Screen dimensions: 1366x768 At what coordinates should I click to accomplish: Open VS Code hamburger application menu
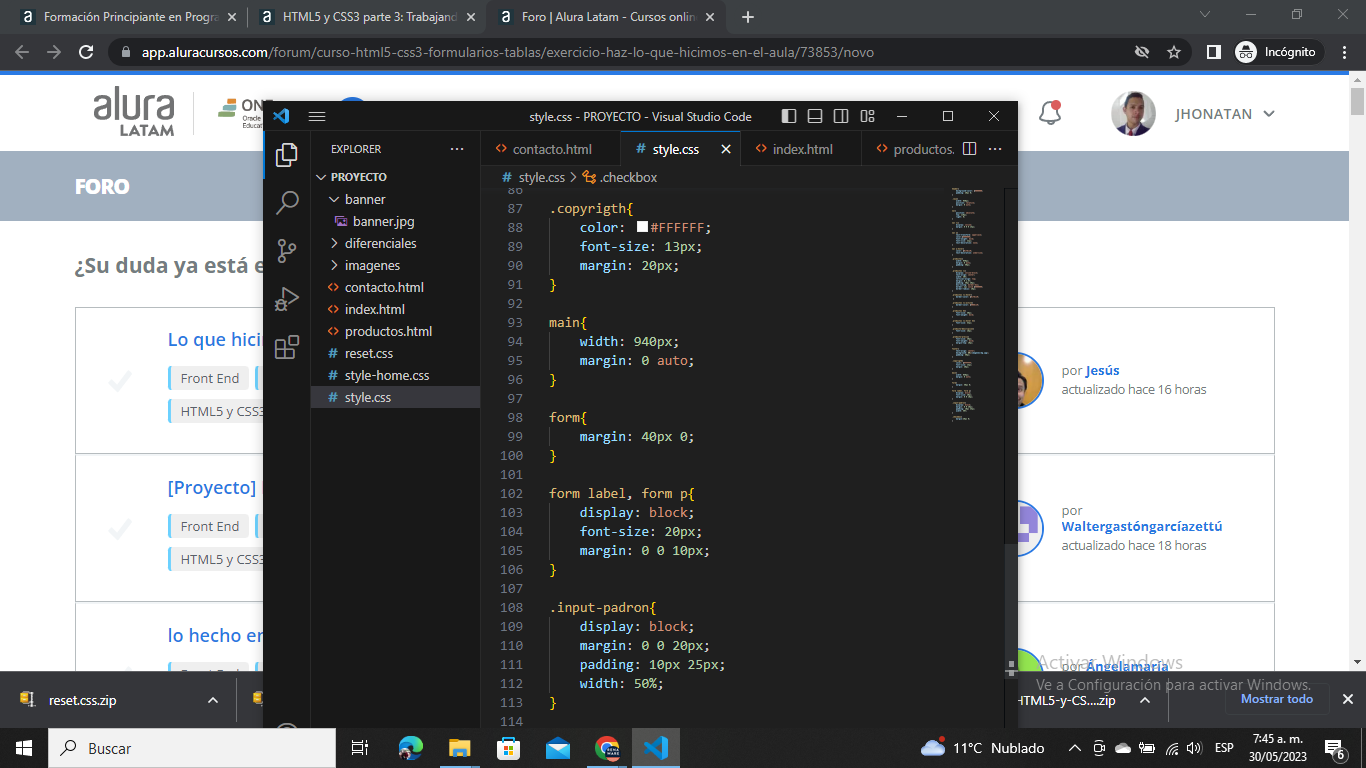(x=317, y=116)
